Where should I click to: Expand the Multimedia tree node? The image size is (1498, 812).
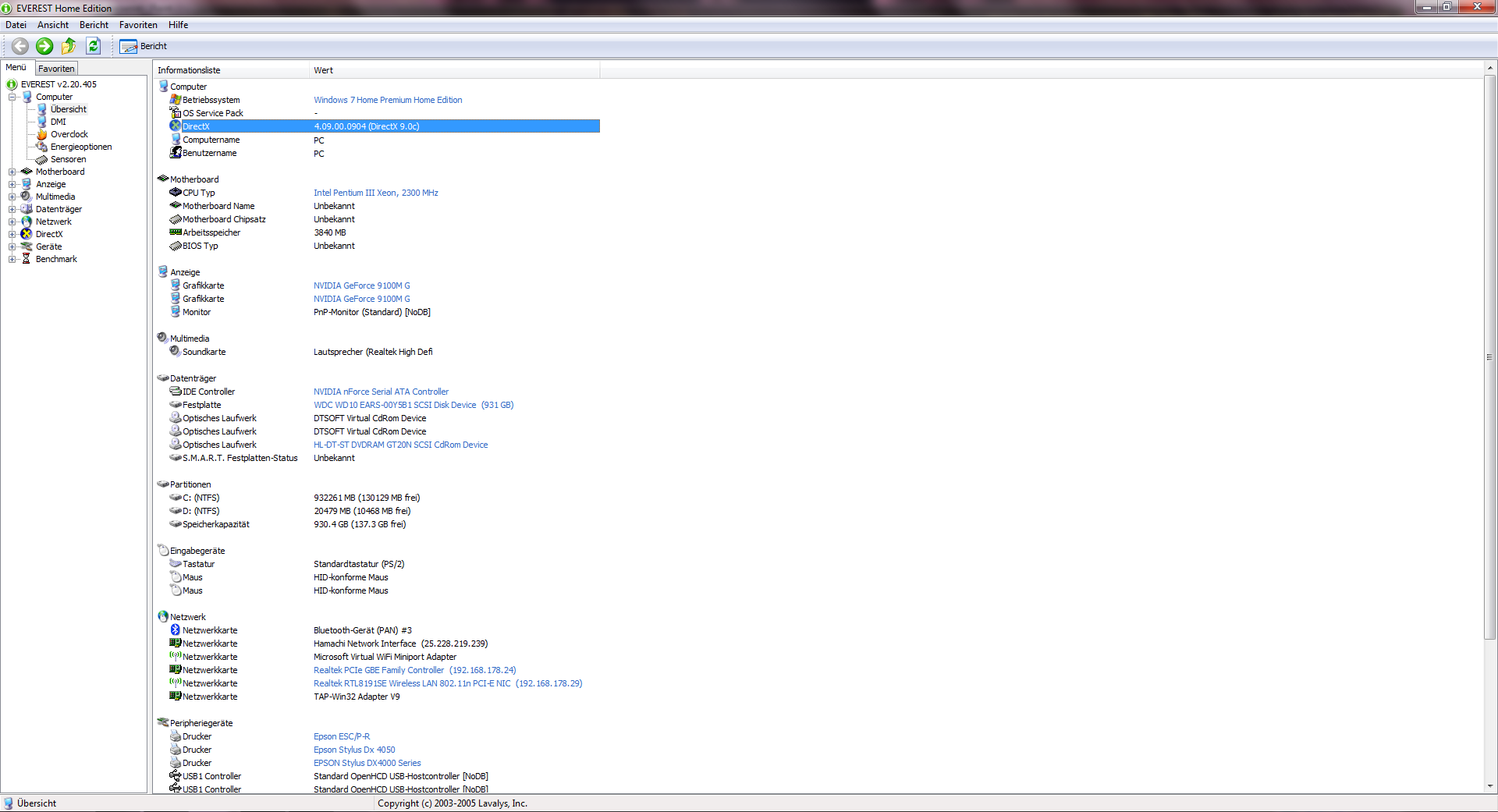tap(12, 197)
